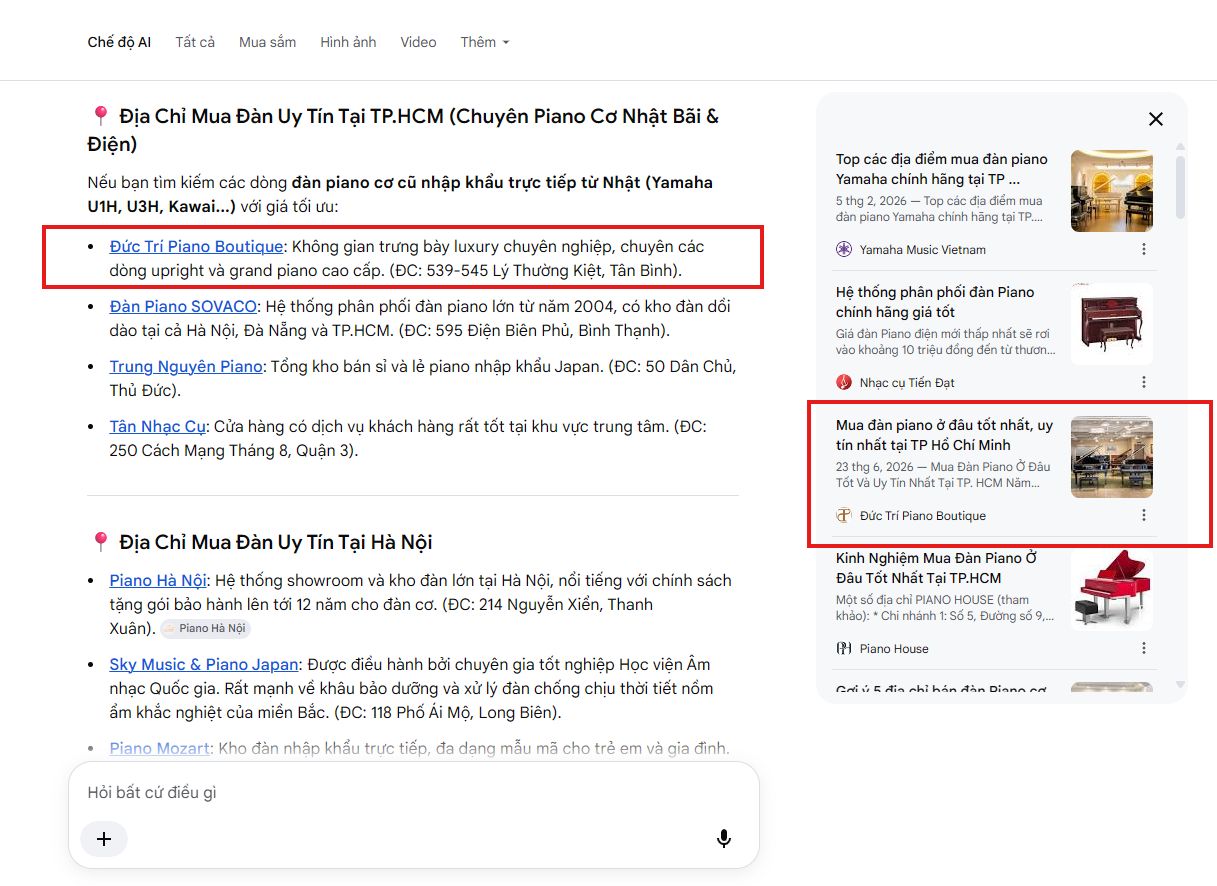Open the Video tab

pyautogui.click(x=418, y=42)
